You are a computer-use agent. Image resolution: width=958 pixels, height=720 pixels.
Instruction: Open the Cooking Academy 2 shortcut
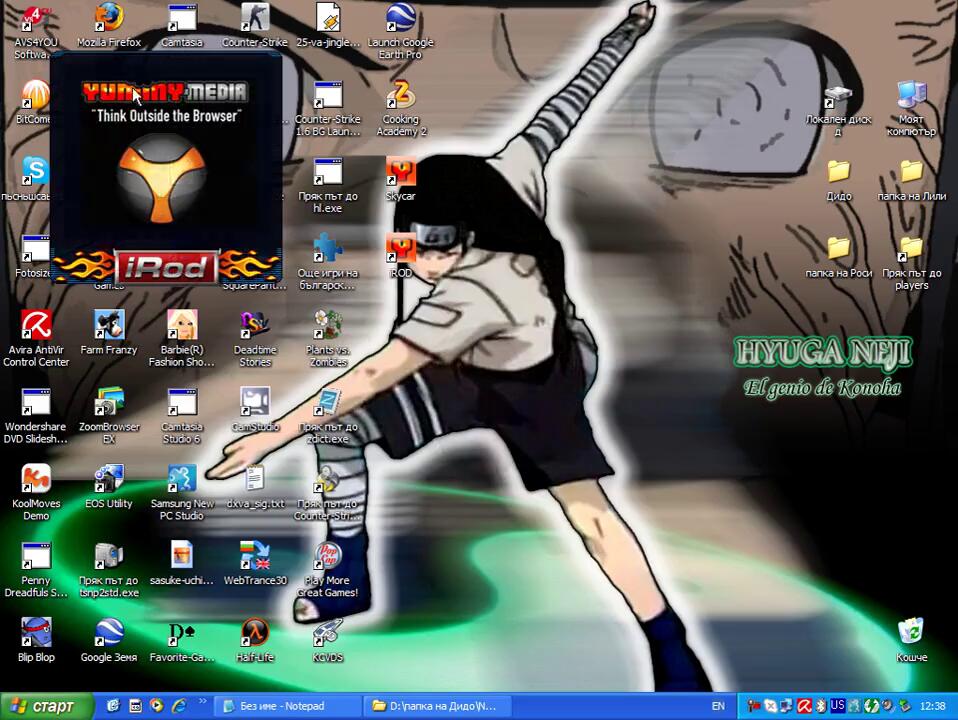click(401, 96)
